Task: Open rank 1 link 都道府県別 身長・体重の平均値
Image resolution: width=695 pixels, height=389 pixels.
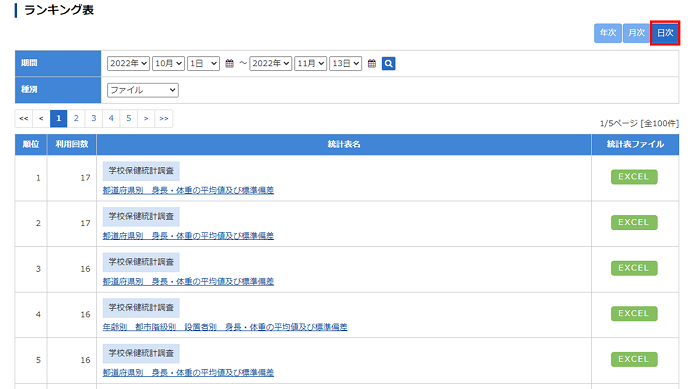Action: 188,190
